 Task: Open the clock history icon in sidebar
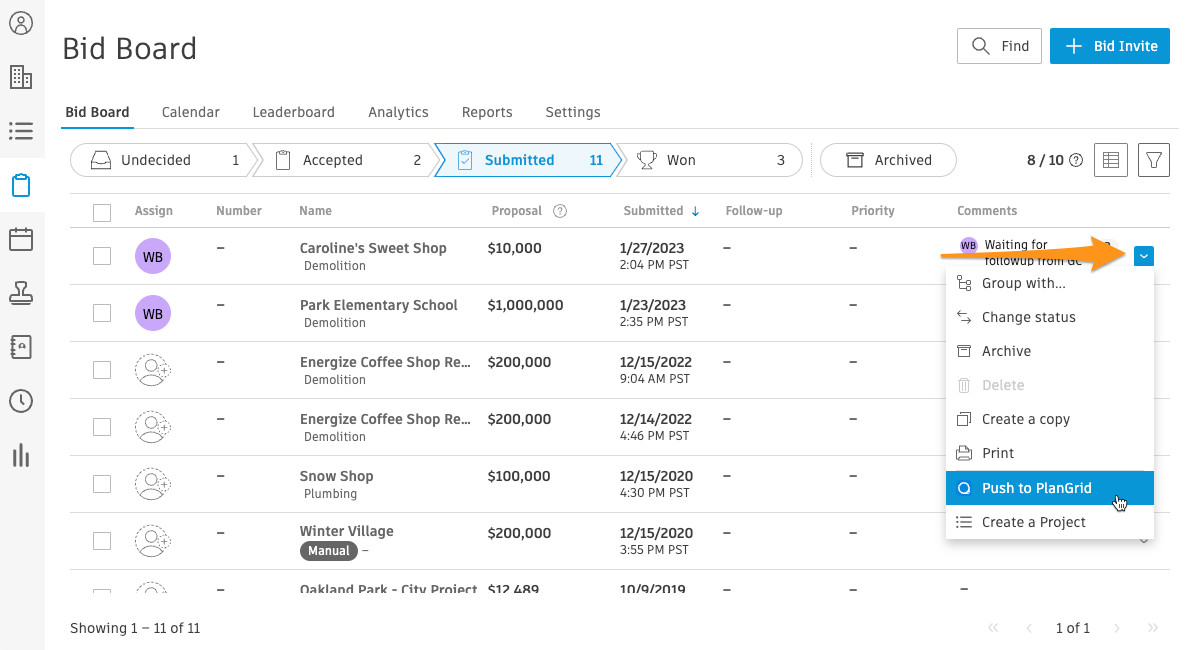(x=21, y=401)
